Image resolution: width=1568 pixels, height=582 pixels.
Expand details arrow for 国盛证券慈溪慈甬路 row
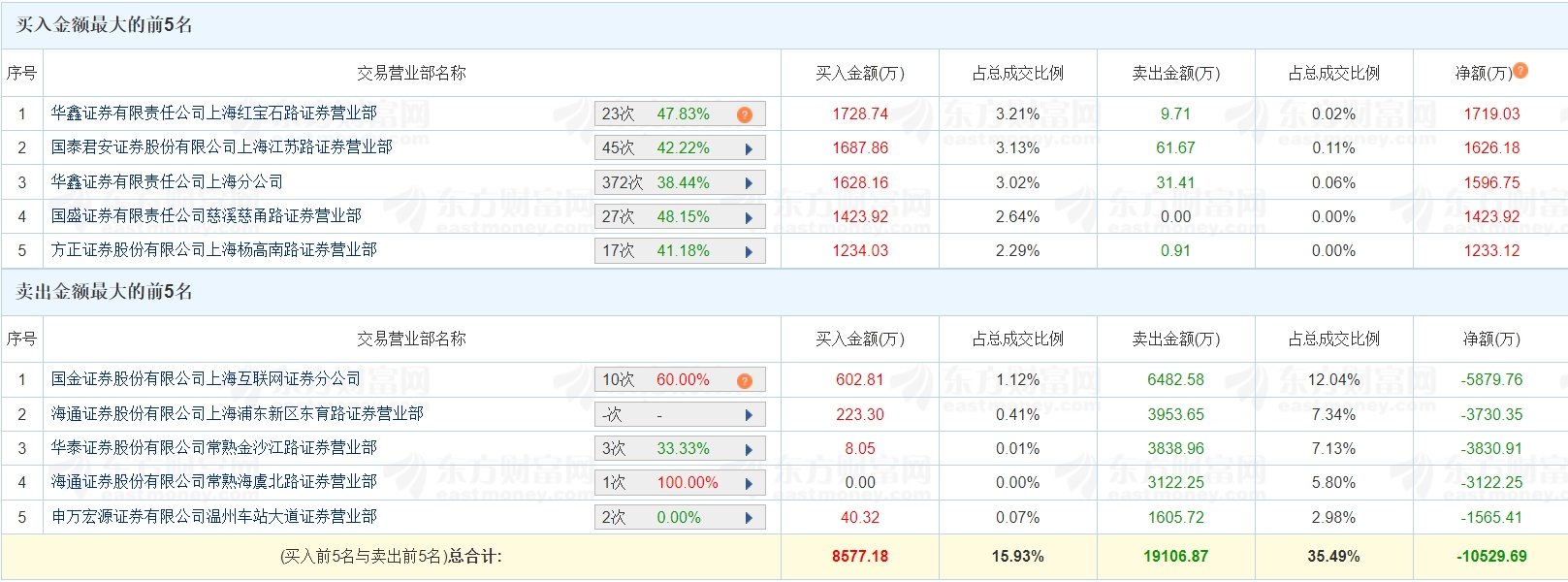click(749, 217)
